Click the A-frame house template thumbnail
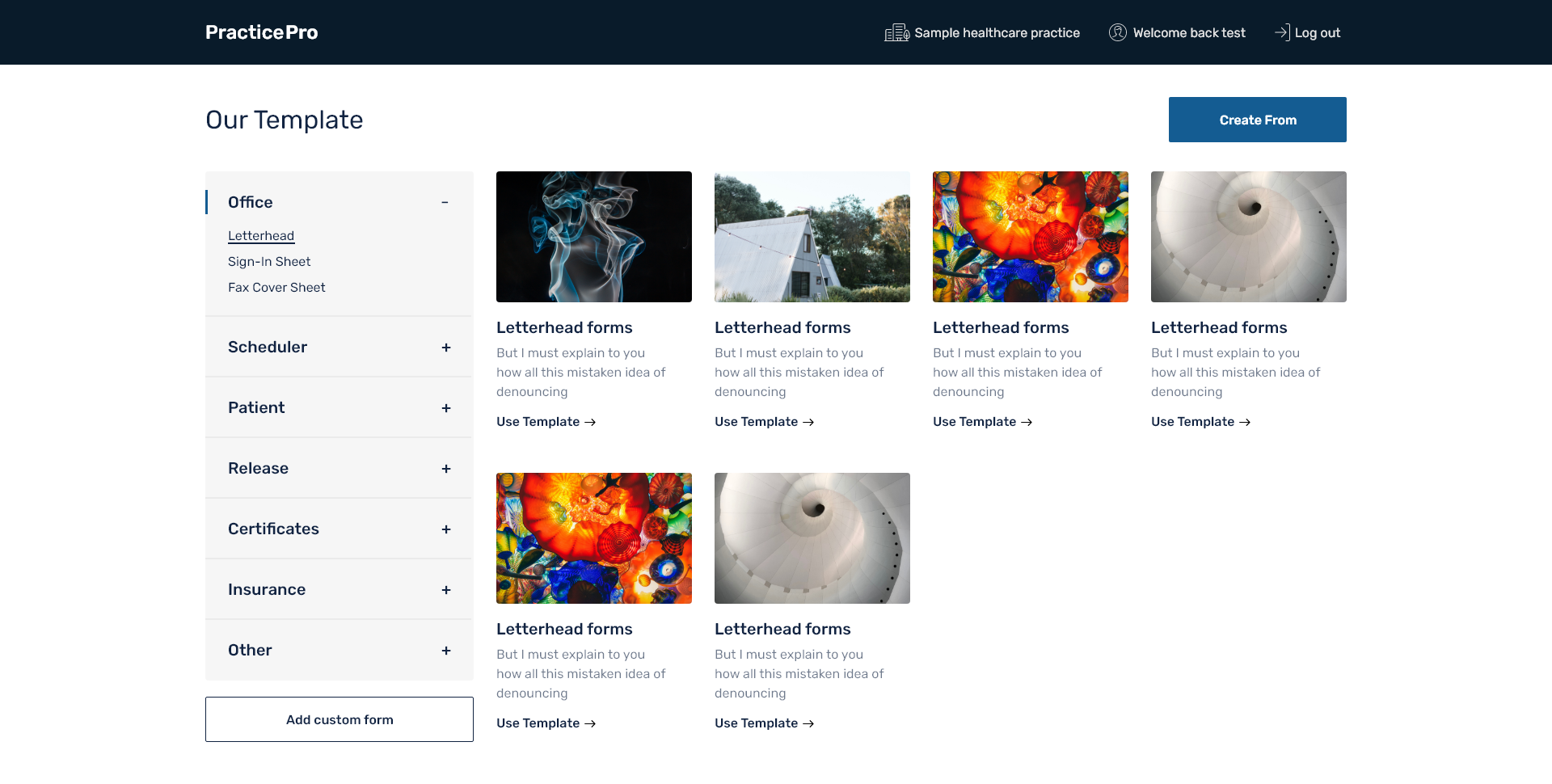Screen dimensions: 1552x784 point(812,237)
